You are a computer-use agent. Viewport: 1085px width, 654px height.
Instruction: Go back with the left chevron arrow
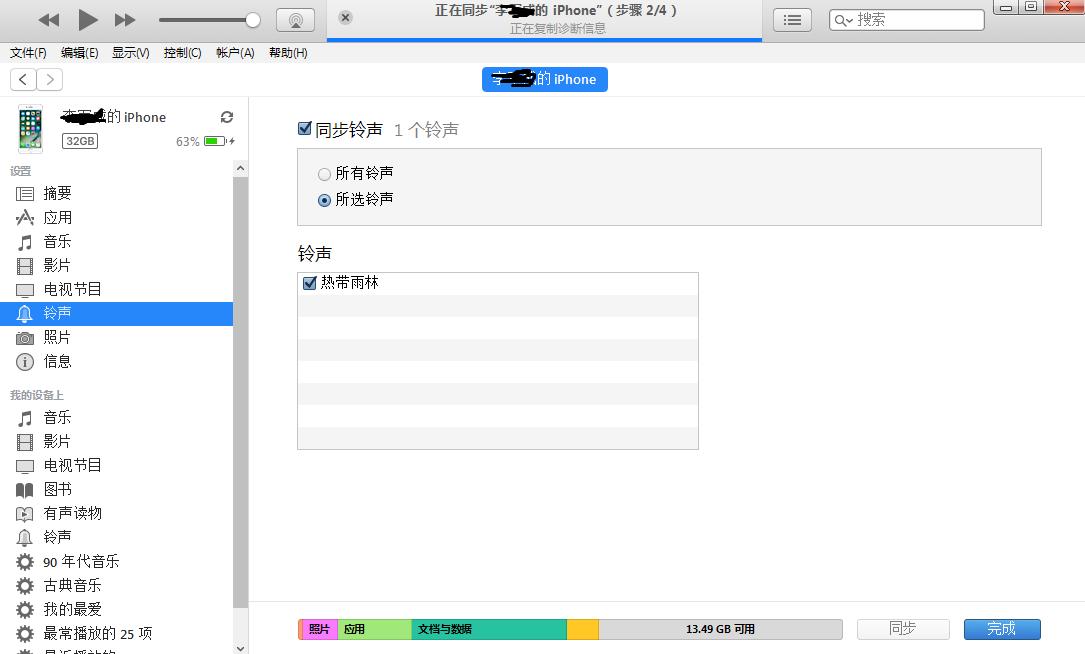(x=22, y=79)
